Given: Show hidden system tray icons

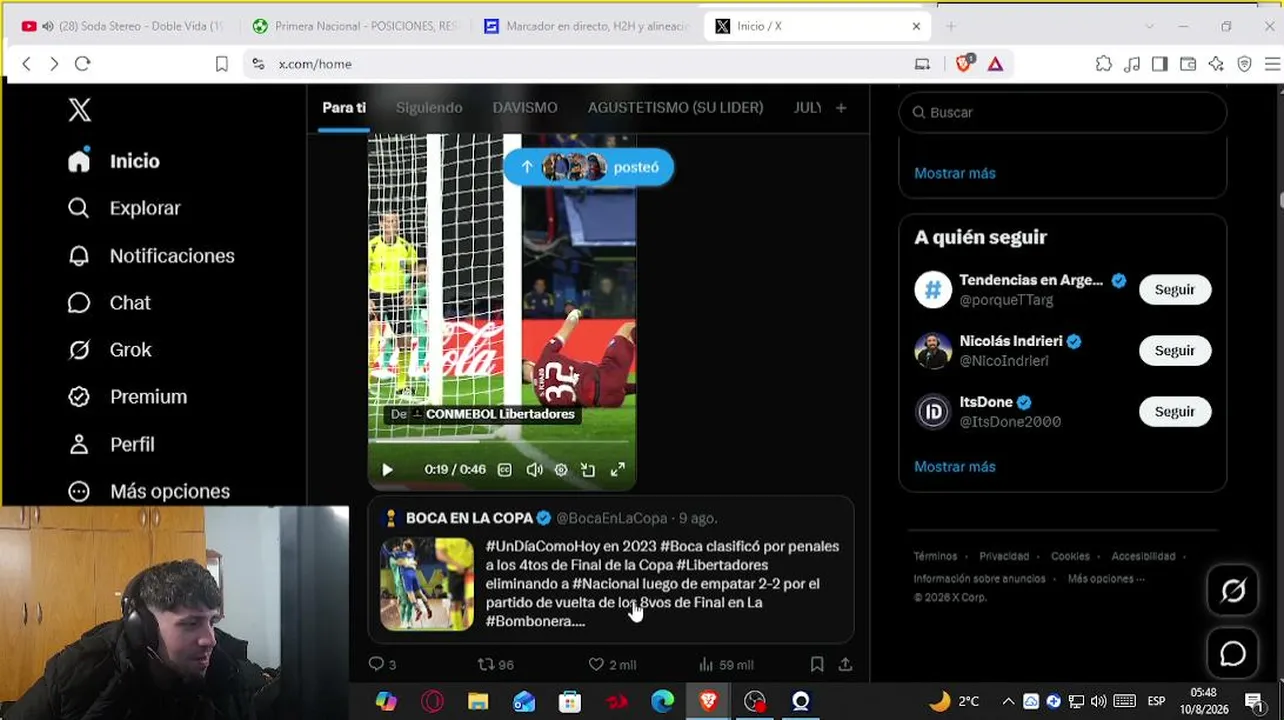Looking at the screenshot, I should [1008, 701].
